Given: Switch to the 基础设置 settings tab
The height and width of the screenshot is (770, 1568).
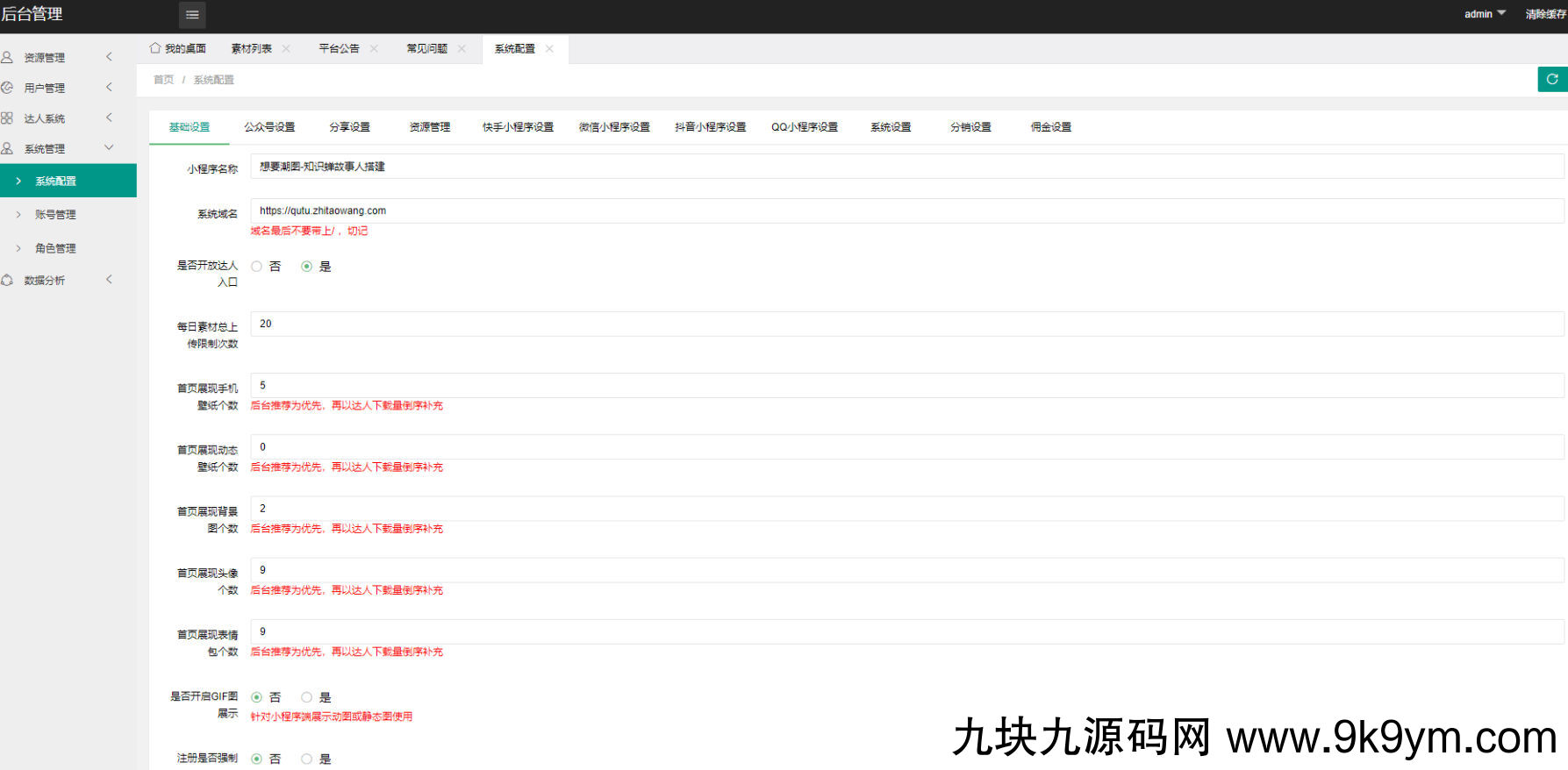Looking at the screenshot, I should (x=190, y=127).
